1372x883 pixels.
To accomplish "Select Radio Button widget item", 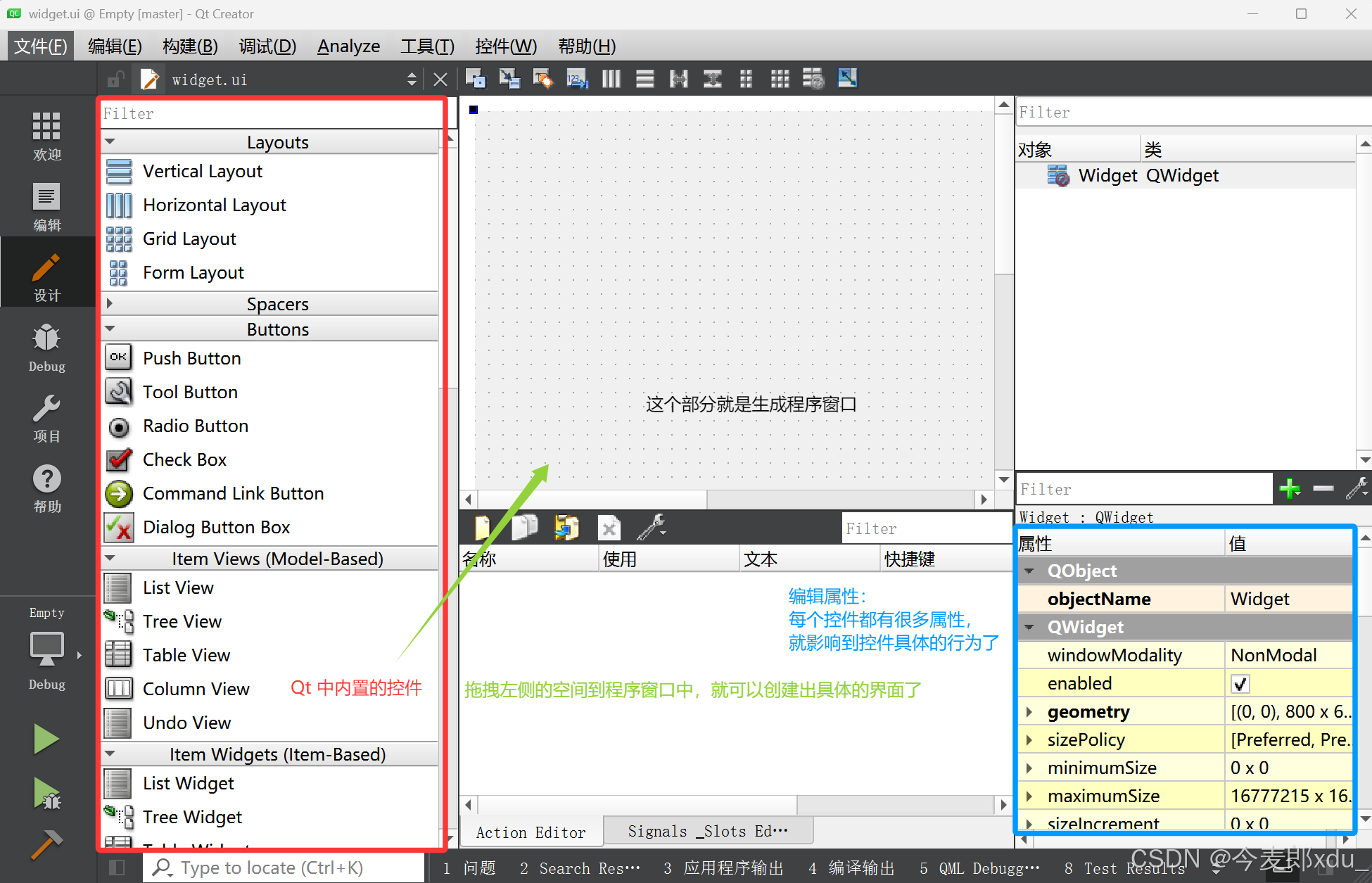I will 195,426.
